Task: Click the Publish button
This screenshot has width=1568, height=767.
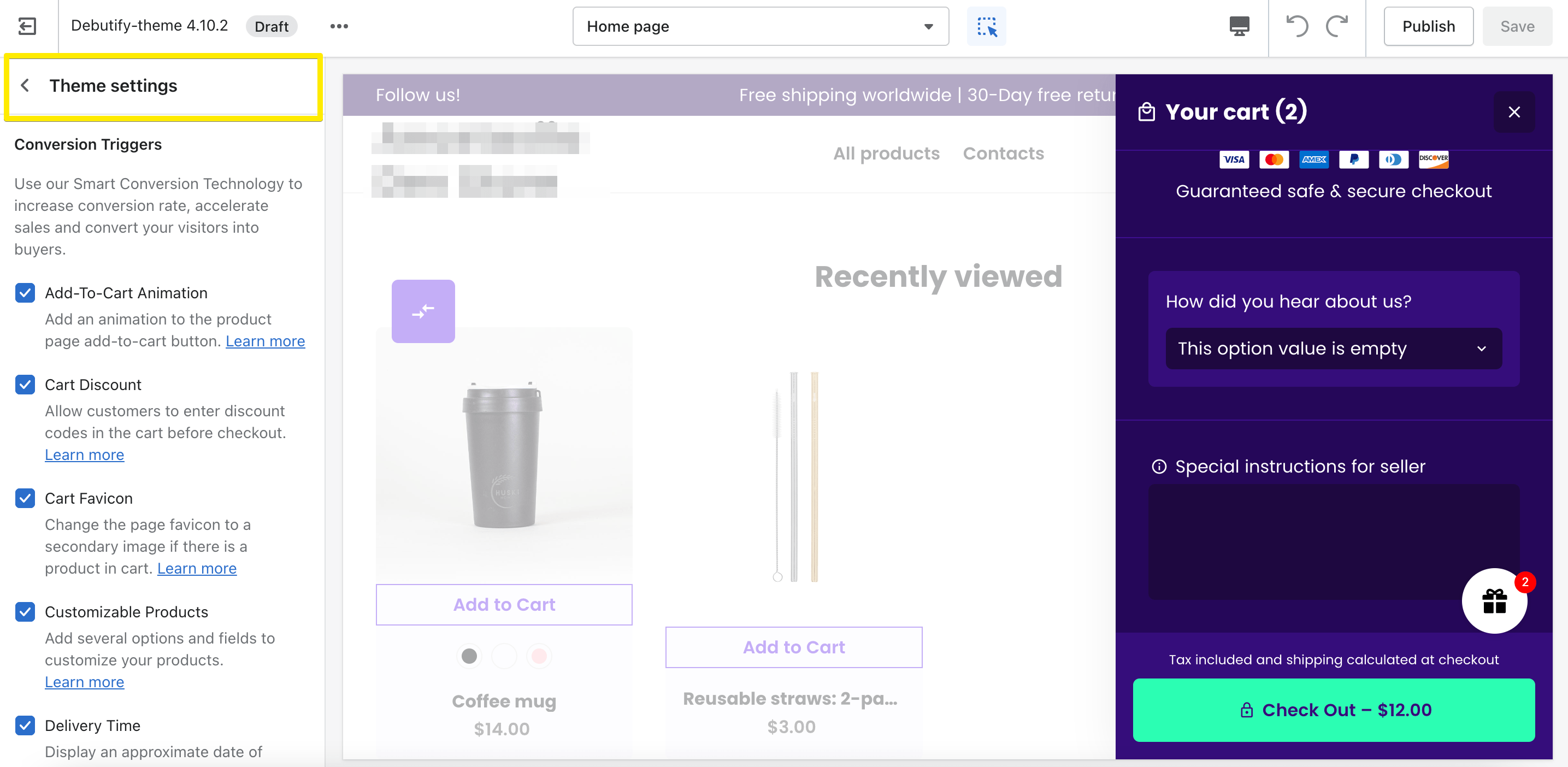Action: [1428, 26]
